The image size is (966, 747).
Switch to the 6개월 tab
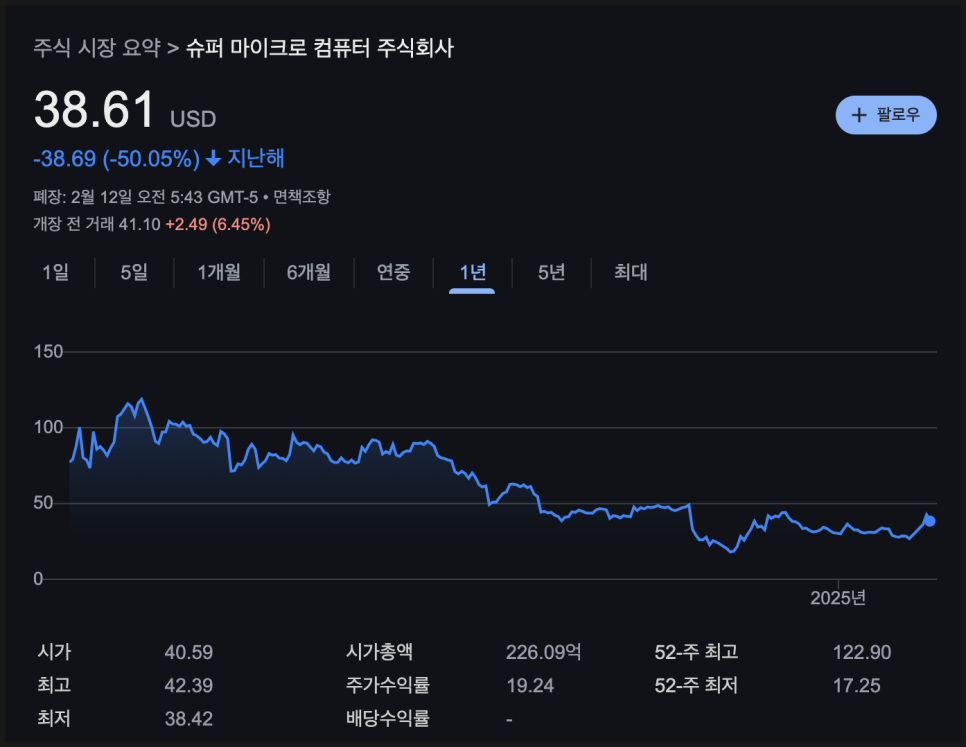pos(309,272)
